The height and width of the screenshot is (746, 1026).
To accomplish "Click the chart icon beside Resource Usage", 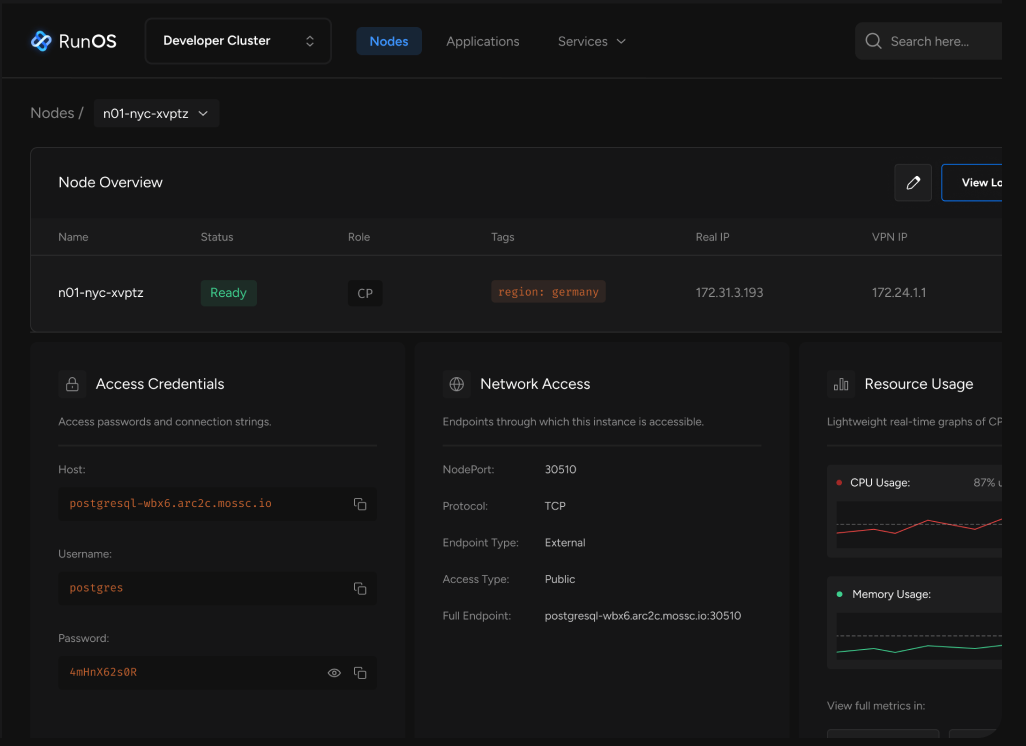I will 841,383.
